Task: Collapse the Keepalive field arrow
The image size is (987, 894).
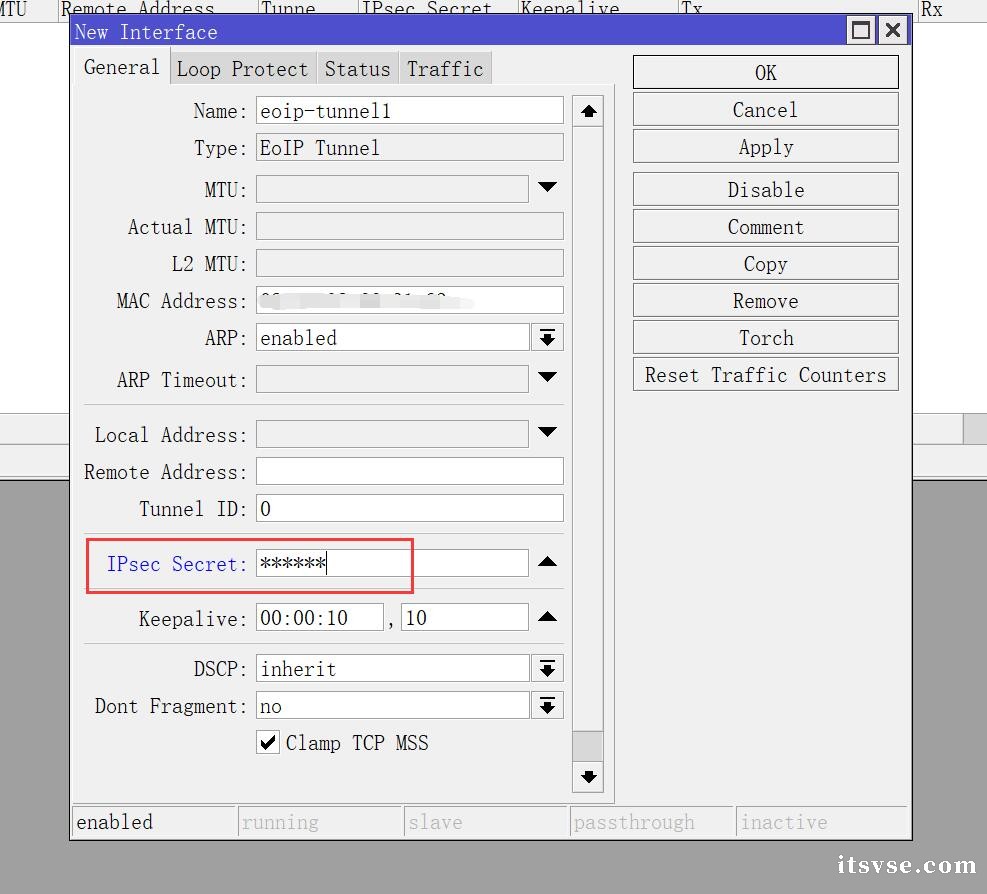Action: pos(547,617)
